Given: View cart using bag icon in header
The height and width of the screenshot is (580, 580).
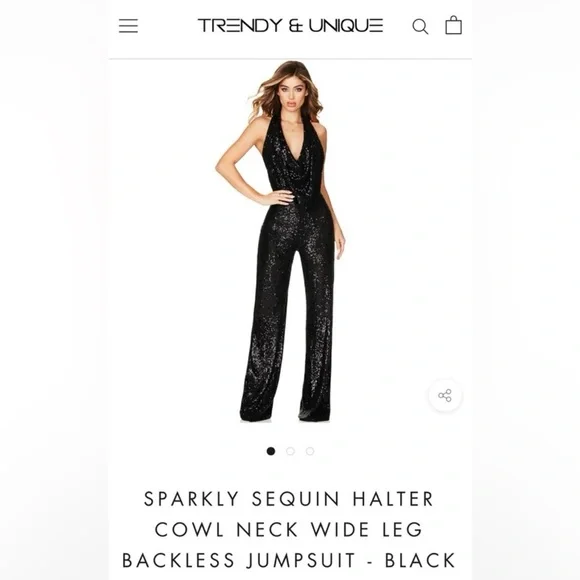Looking at the screenshot, I should [x=453, y=25].
